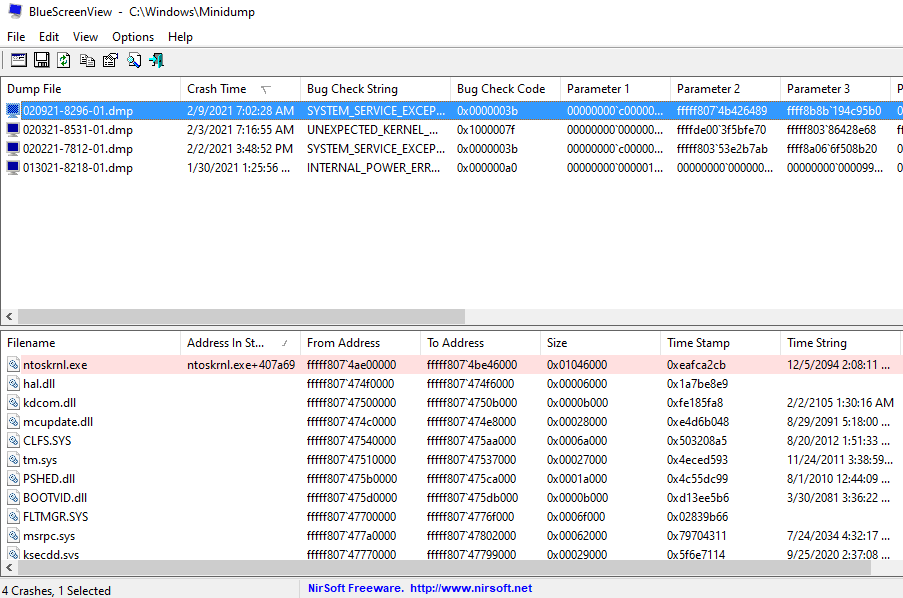Open the http://www.nirsoft.net link
The width and height of the screenshot is (903, 598).
click(471, 588)
